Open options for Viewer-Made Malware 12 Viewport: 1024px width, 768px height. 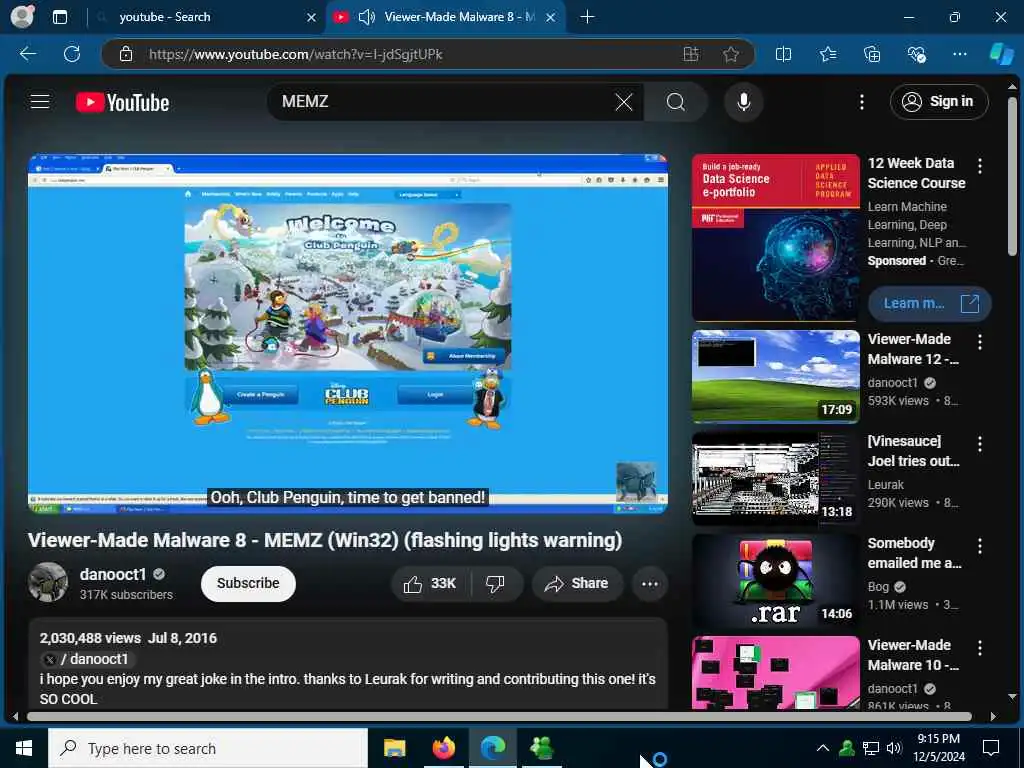tap(980, 342)
